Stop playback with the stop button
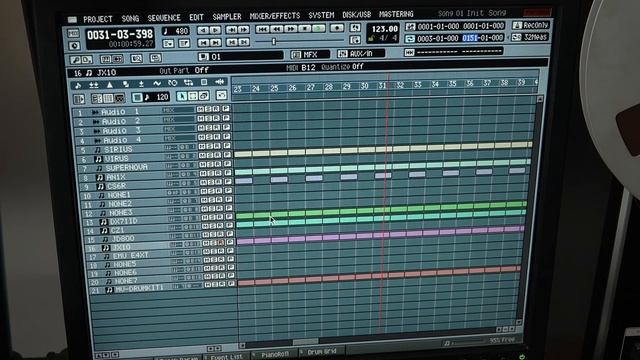Screen dimensions: 640x360 (x=304, y=28)
